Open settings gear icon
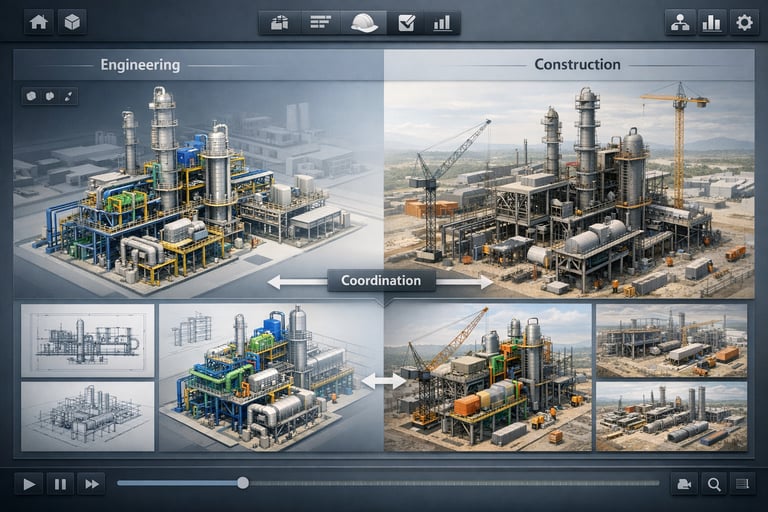Image resolution: width=768 pixels, height=512 pixels. point(744,23)
